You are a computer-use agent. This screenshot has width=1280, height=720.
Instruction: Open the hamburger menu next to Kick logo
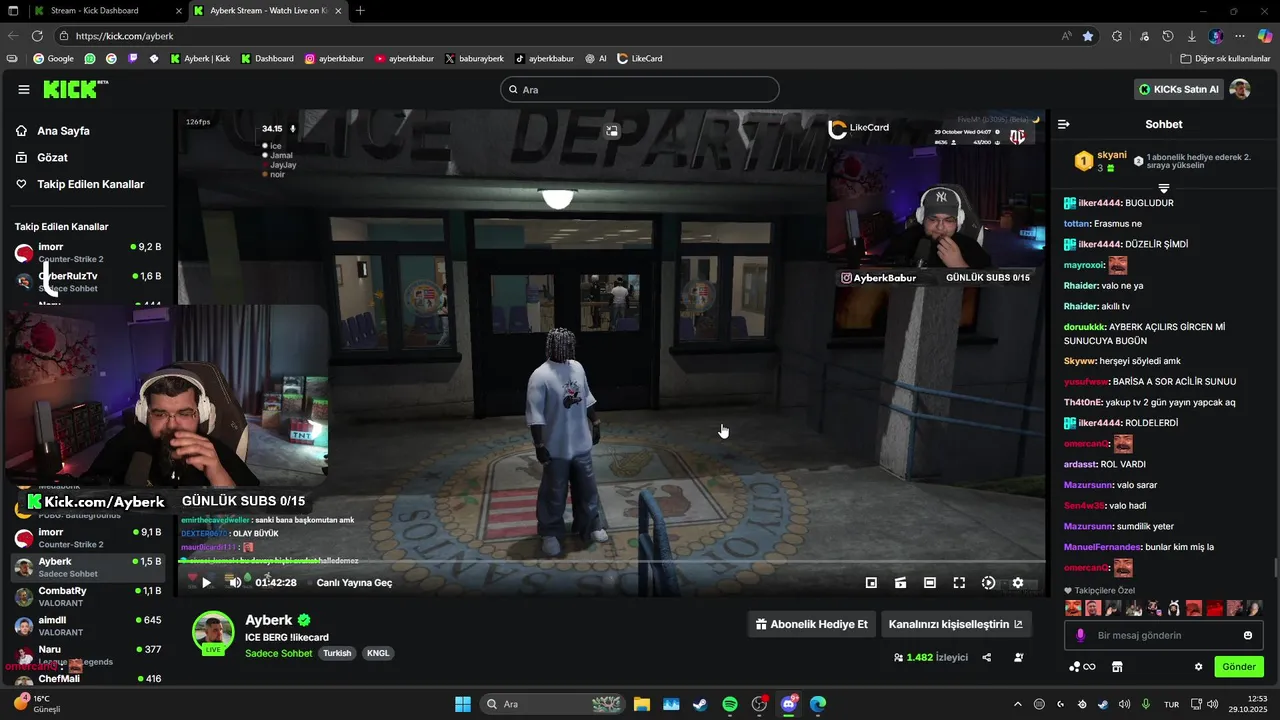click(x=24, y=90)
